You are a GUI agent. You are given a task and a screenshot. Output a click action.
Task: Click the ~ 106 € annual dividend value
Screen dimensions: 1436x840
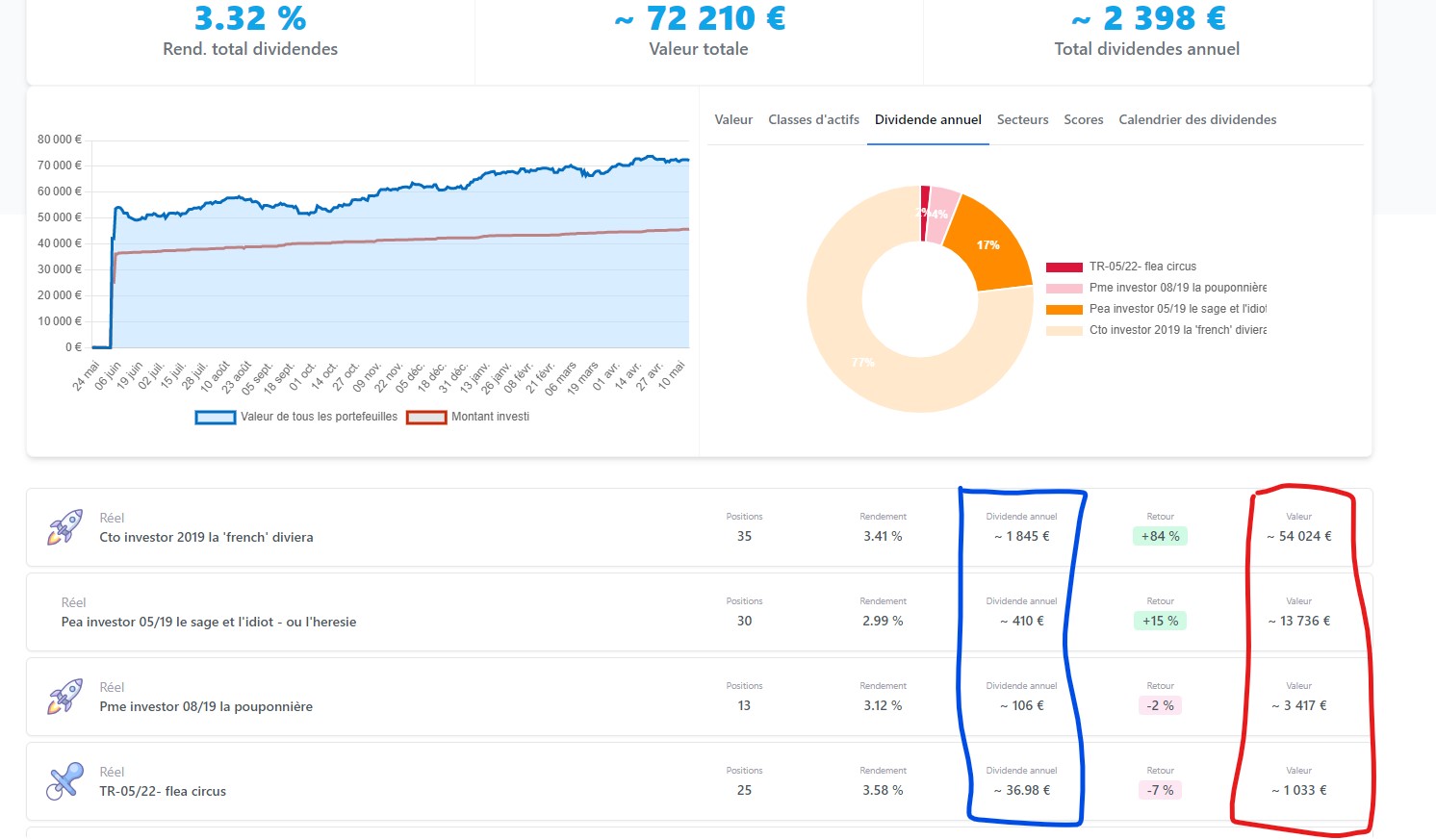point(1022,705)
